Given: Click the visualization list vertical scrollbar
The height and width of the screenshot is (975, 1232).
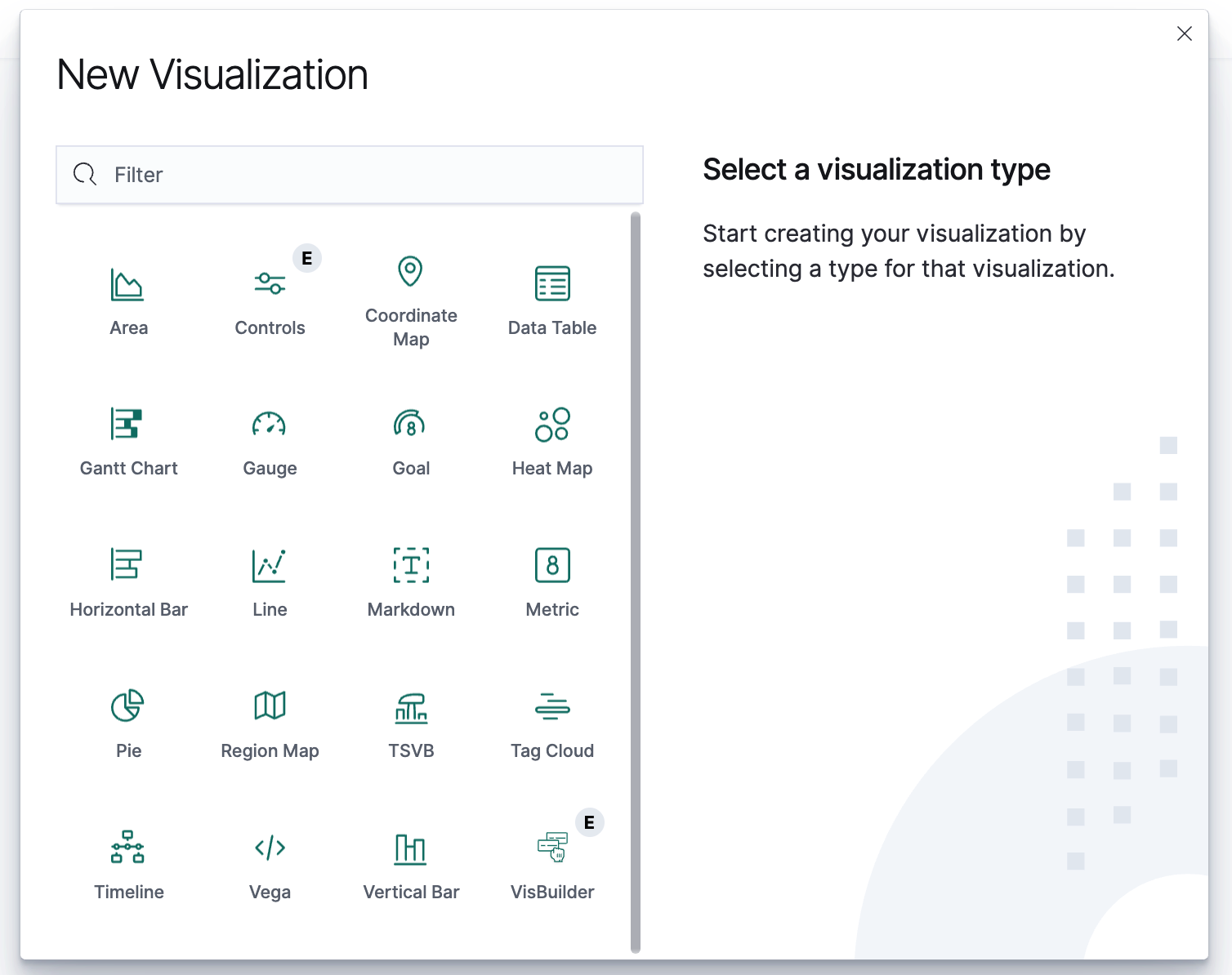Looking at the screenshot, I should coord(636,581).
